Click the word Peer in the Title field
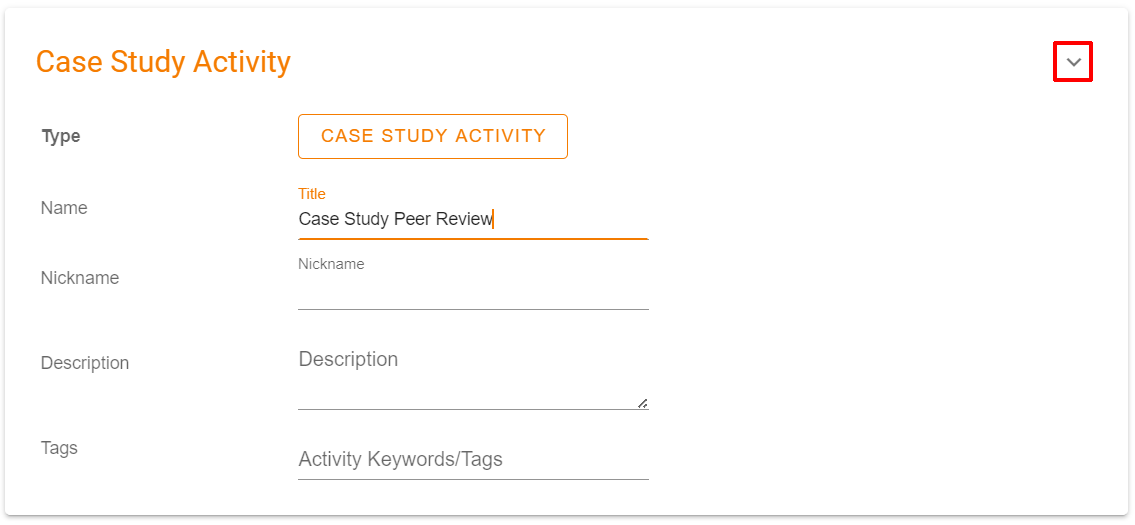1135x525 pixels. [x=412, y=219]
